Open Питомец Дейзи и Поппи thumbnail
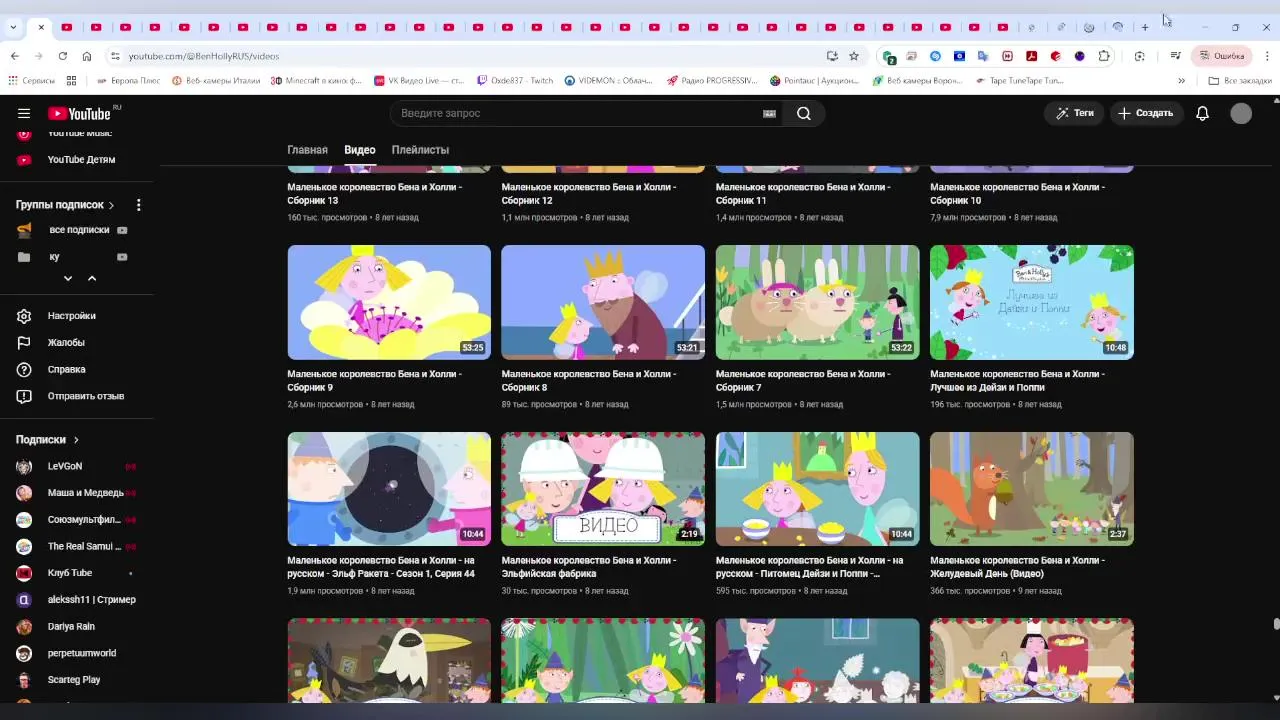1280x720 pixels. pos(817,489)
